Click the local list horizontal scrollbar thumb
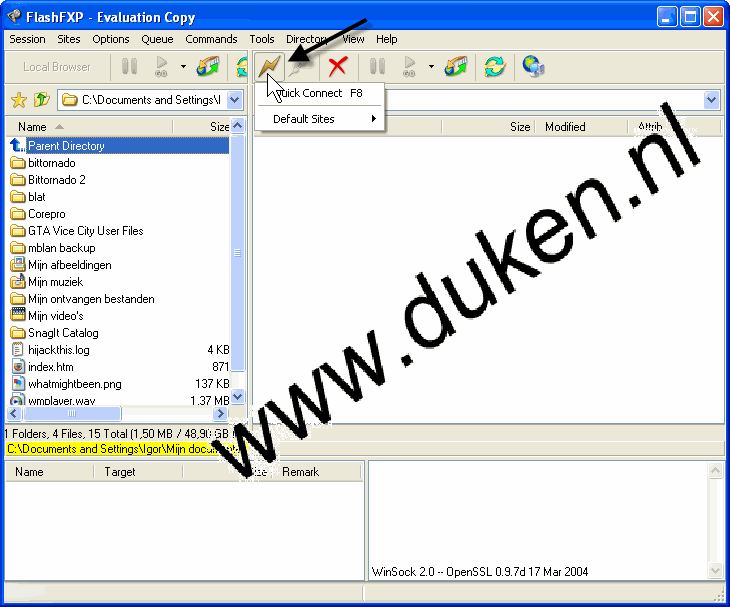Viewport: 730px width, 607px height. (72, 413)
